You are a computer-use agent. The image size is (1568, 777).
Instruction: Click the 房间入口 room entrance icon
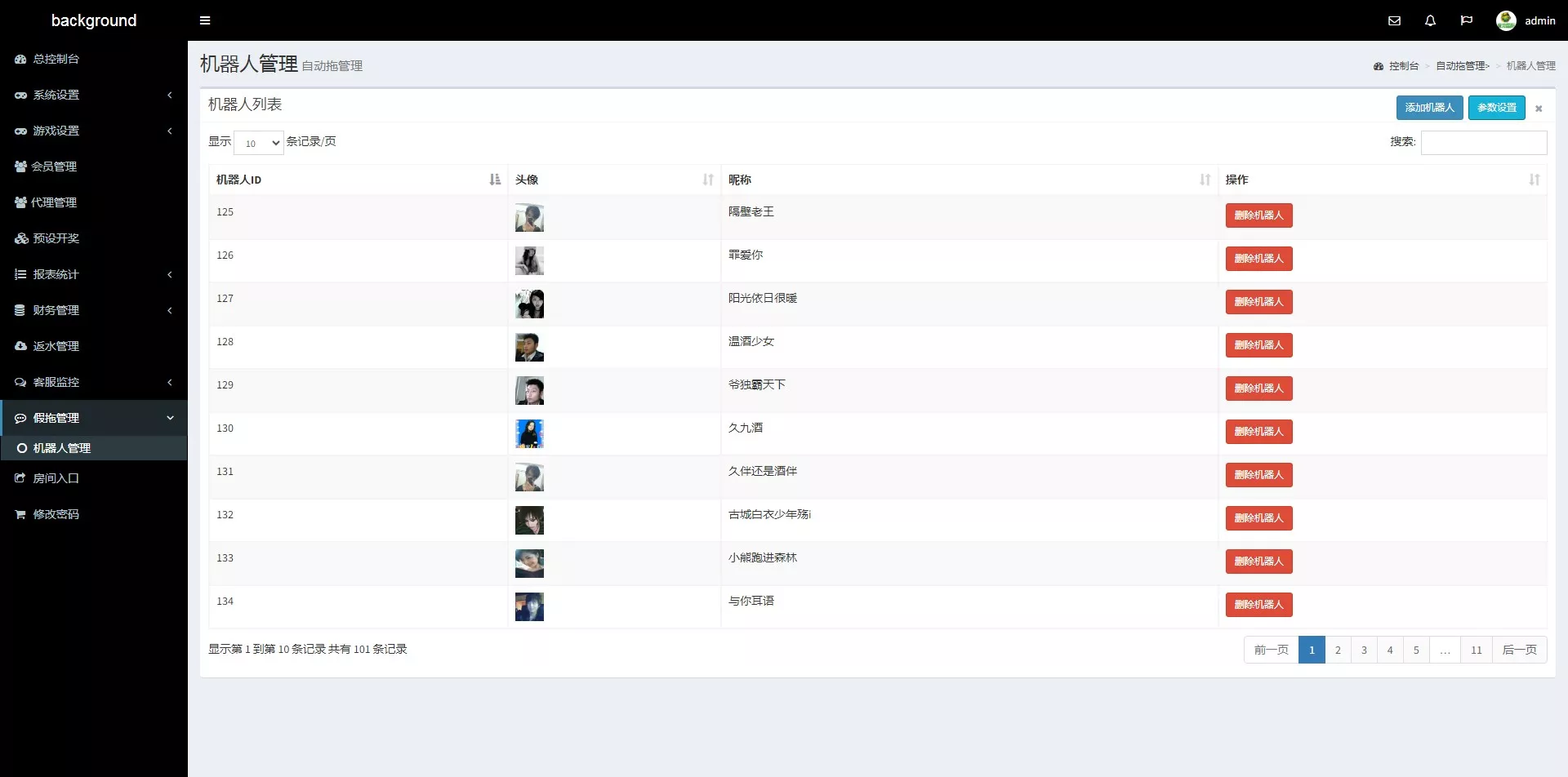[20, 477]
